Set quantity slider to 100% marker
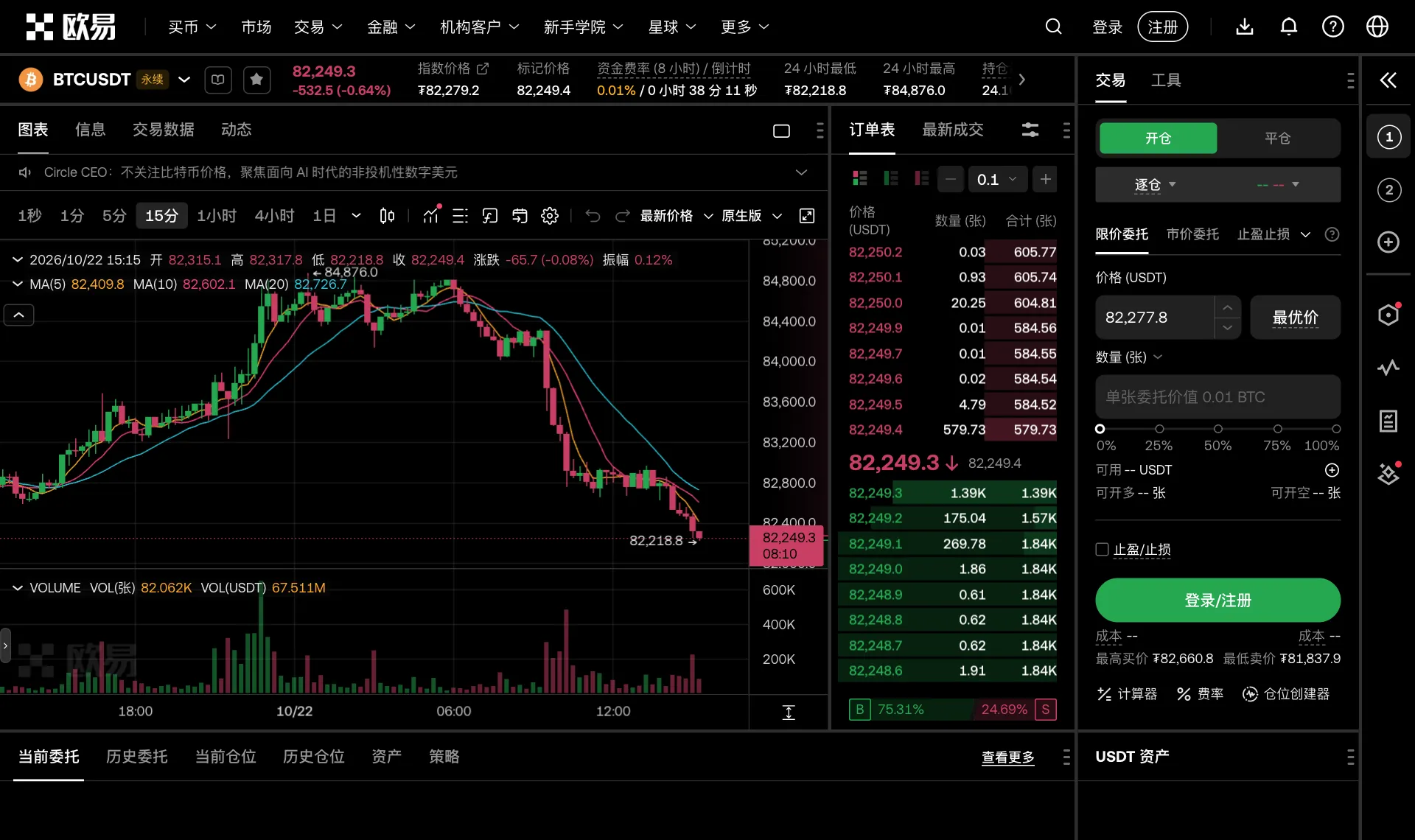This screenshot has width=1415, height=840. tap(1335, 429)
